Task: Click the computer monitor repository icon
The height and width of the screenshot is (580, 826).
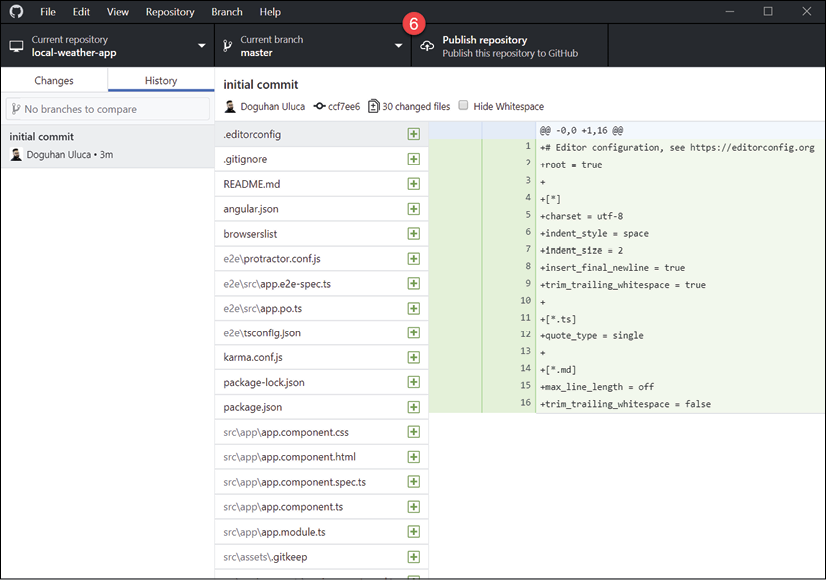Action: point(16,46)
